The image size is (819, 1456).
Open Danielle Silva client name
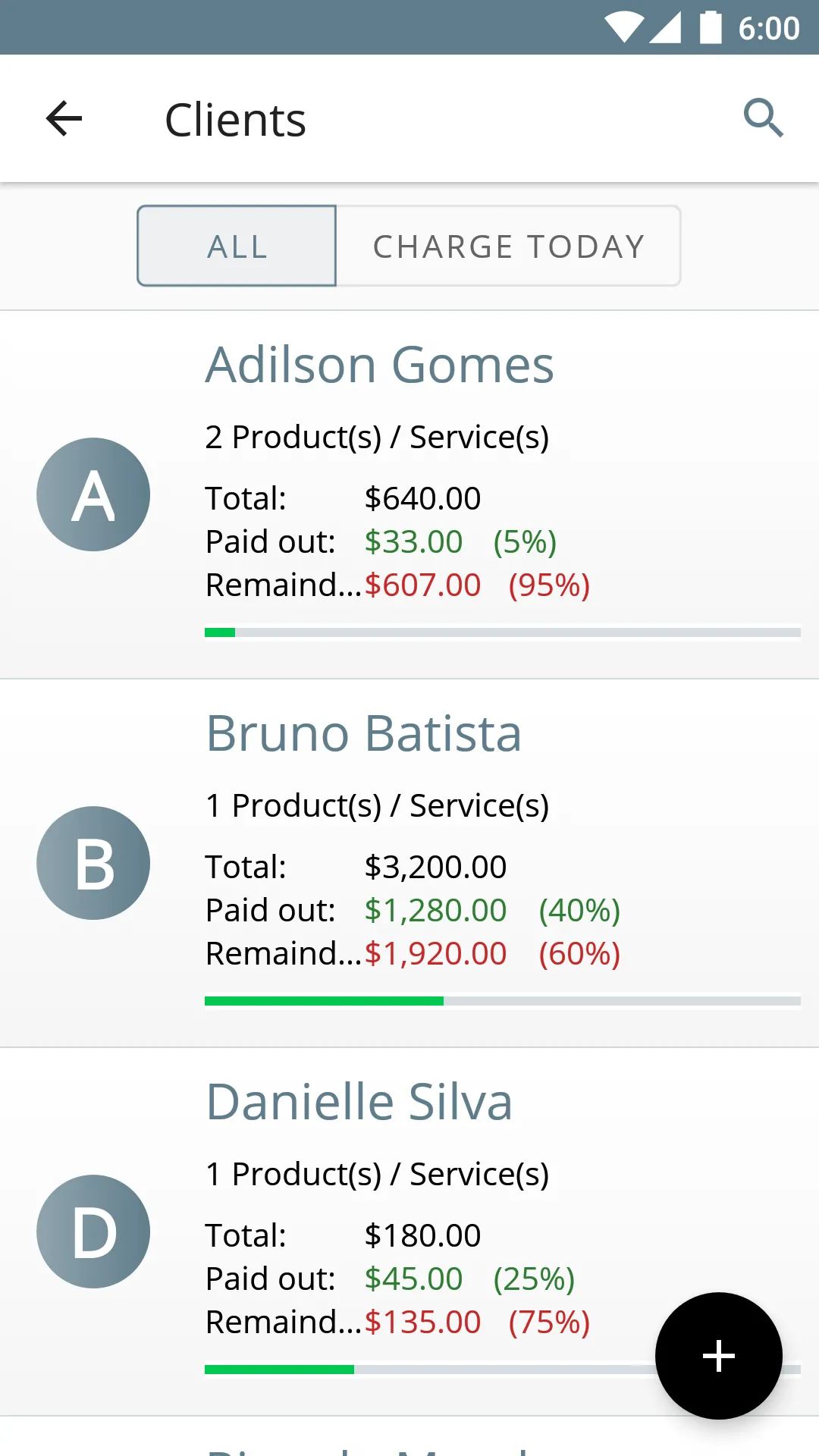pos(359,1103)
